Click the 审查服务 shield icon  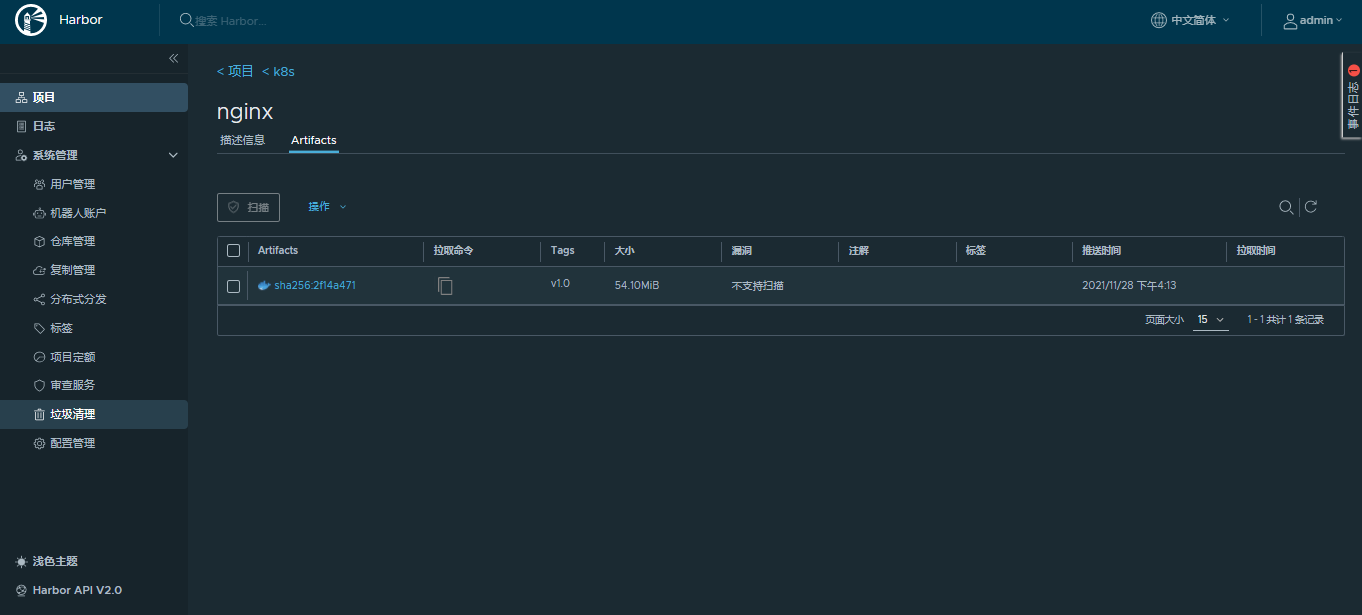point(39,385)
